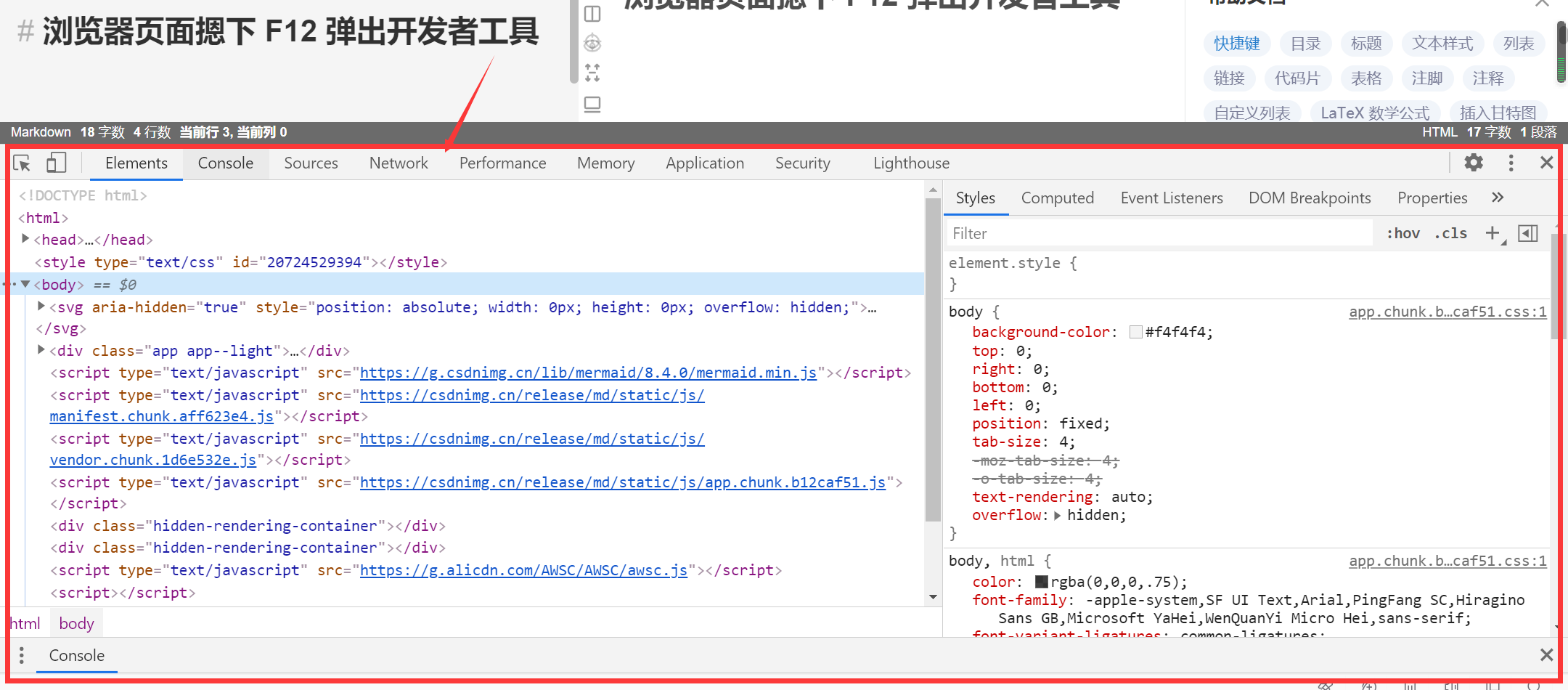This screenshot has width=1568, height=690.
Task: Switch to the Network tab in DevTools
Action: (398, 163)
